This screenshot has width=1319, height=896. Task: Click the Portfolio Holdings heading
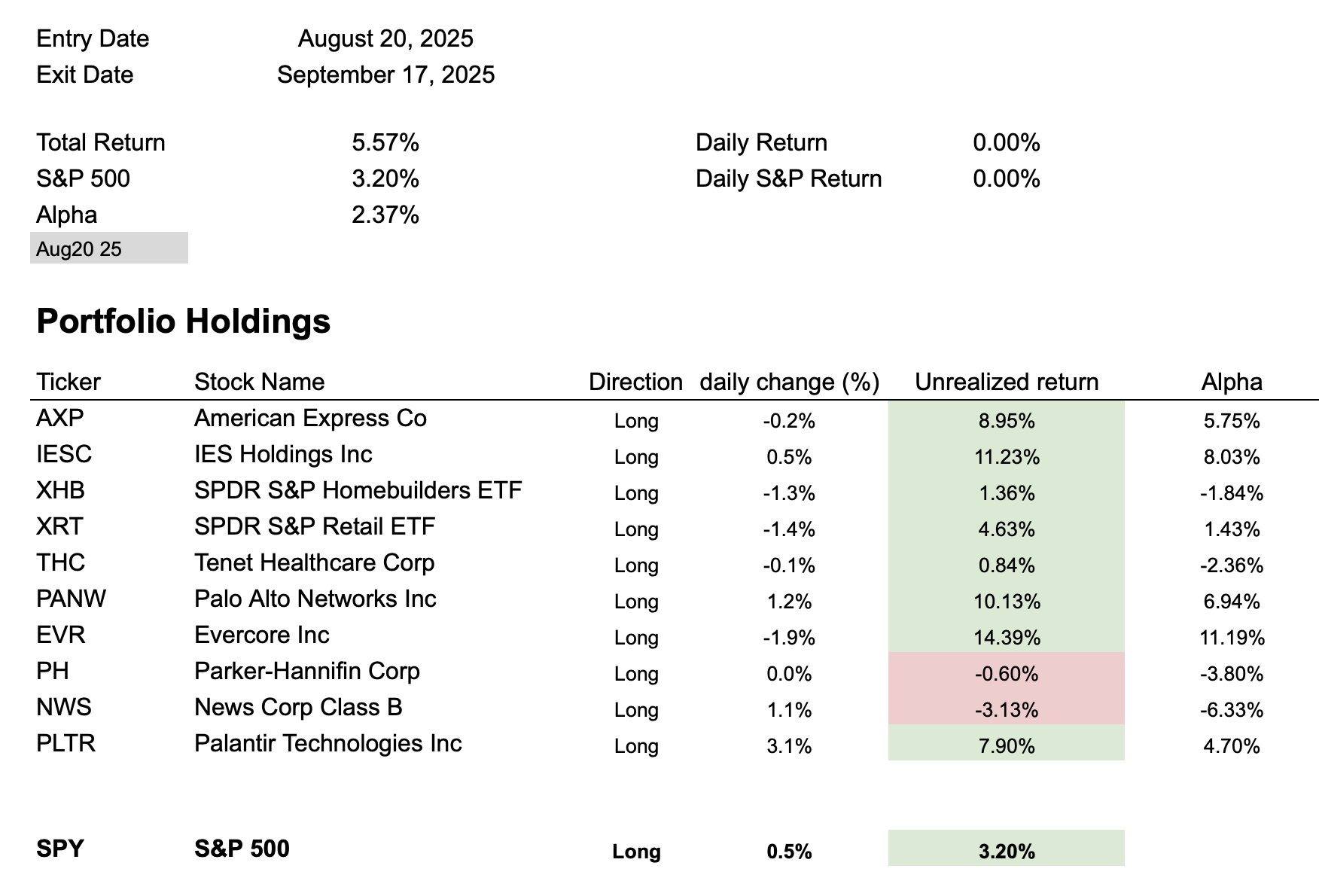[183, 321]
